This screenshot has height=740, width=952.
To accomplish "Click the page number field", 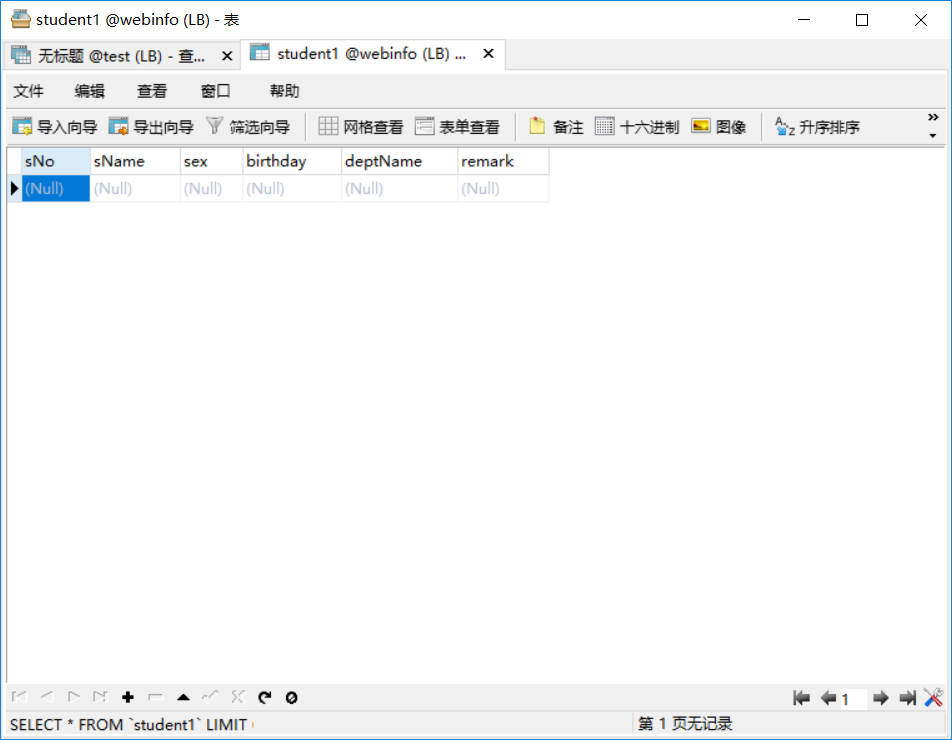I will (x=852, y=699).
